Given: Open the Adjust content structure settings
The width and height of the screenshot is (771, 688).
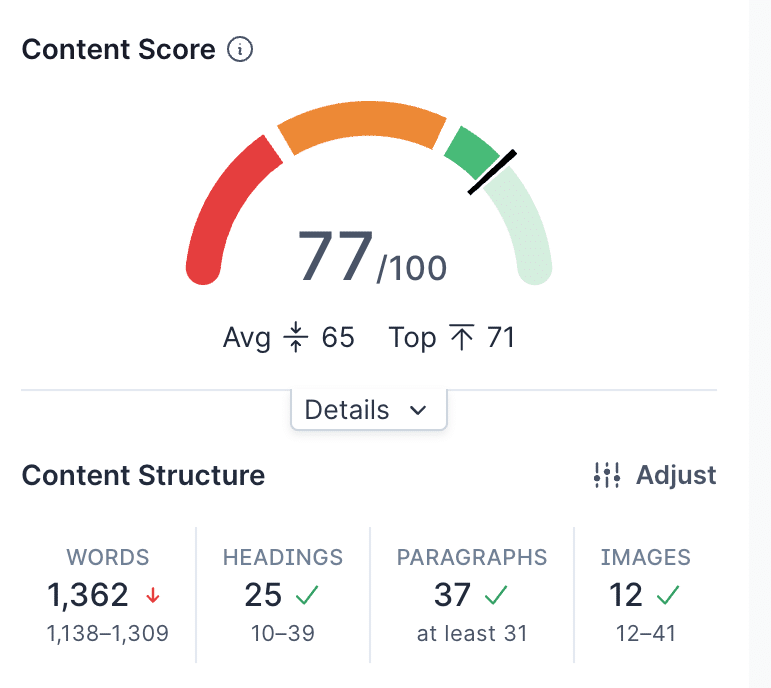Looking at the screenshot, I should pos(655,475).
